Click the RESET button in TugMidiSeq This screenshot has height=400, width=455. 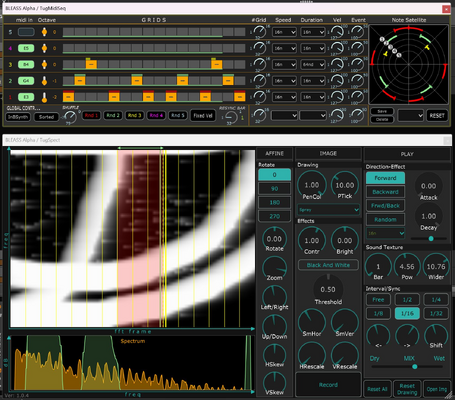[x=437, y=116]
